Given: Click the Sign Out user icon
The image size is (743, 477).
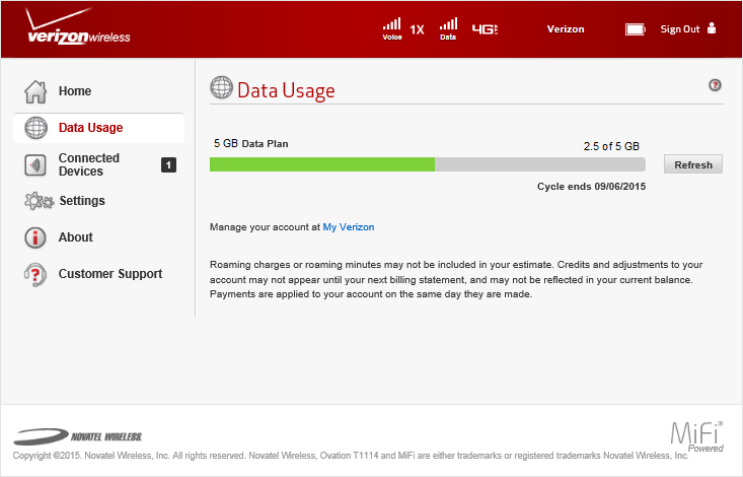Looking at the screenshot, I should click(x=711, y=28).
